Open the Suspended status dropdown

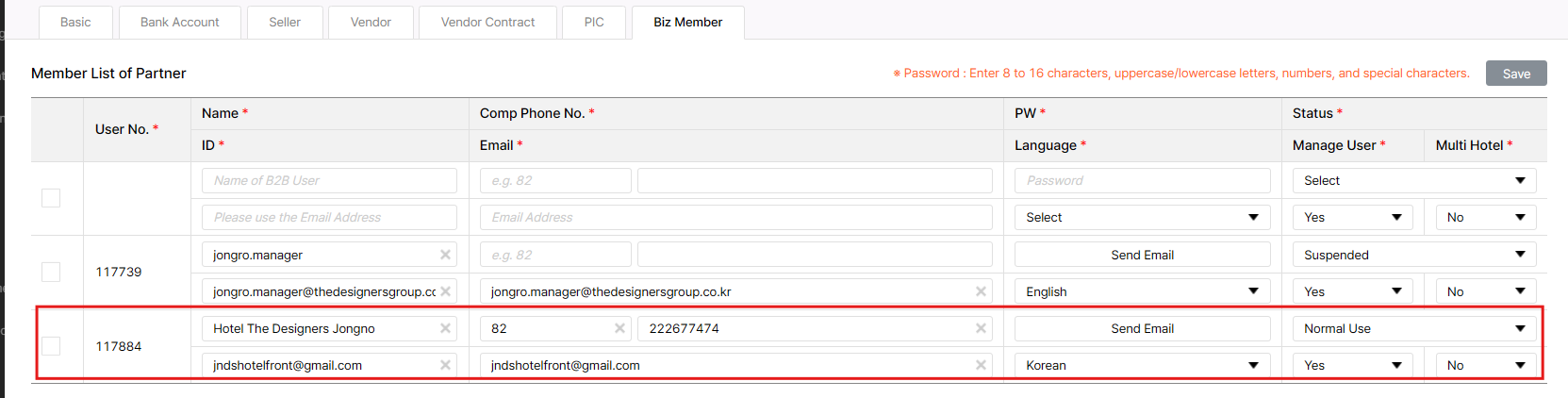[x=1413, y=255]
